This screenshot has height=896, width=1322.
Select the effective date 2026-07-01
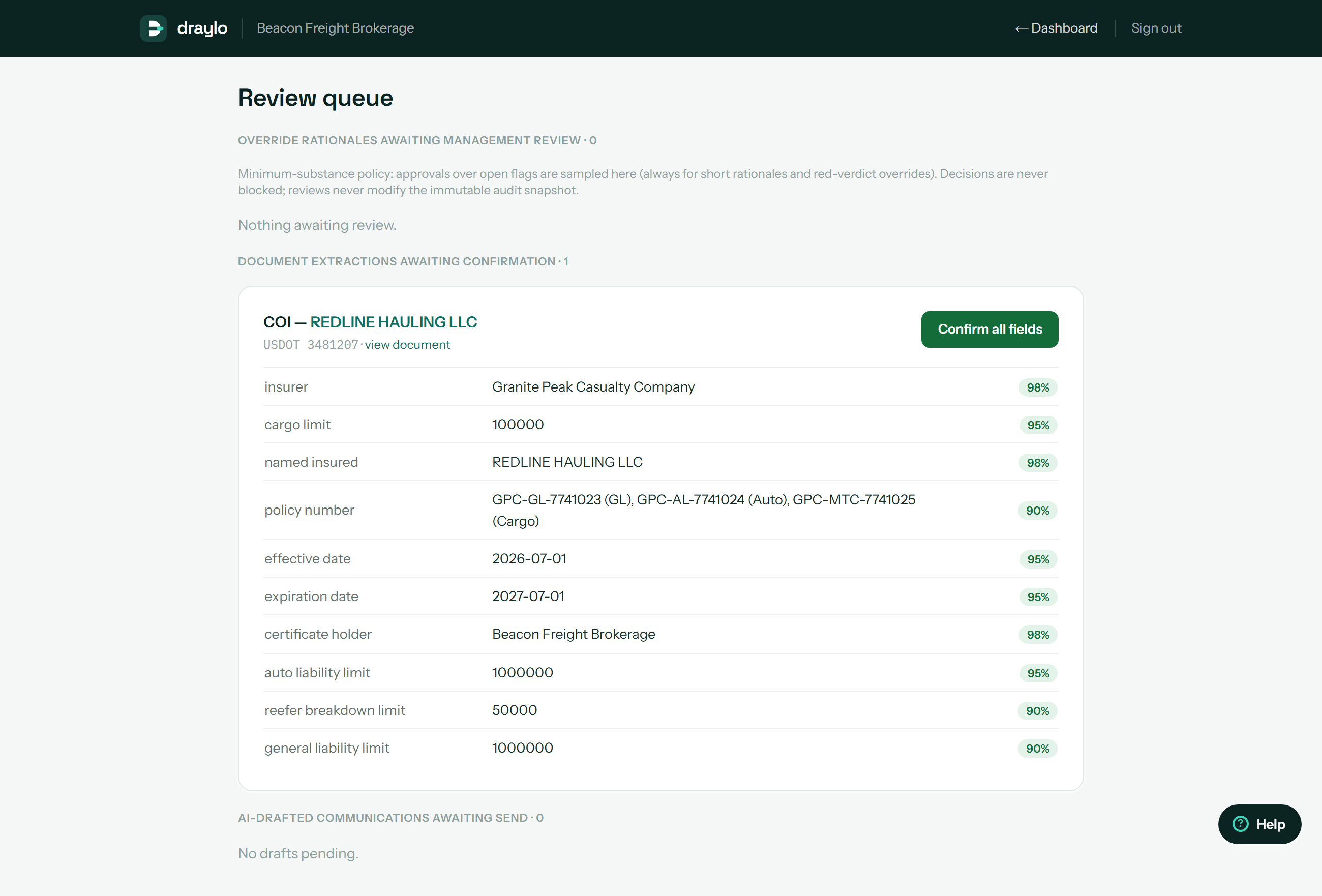(529, 559)
